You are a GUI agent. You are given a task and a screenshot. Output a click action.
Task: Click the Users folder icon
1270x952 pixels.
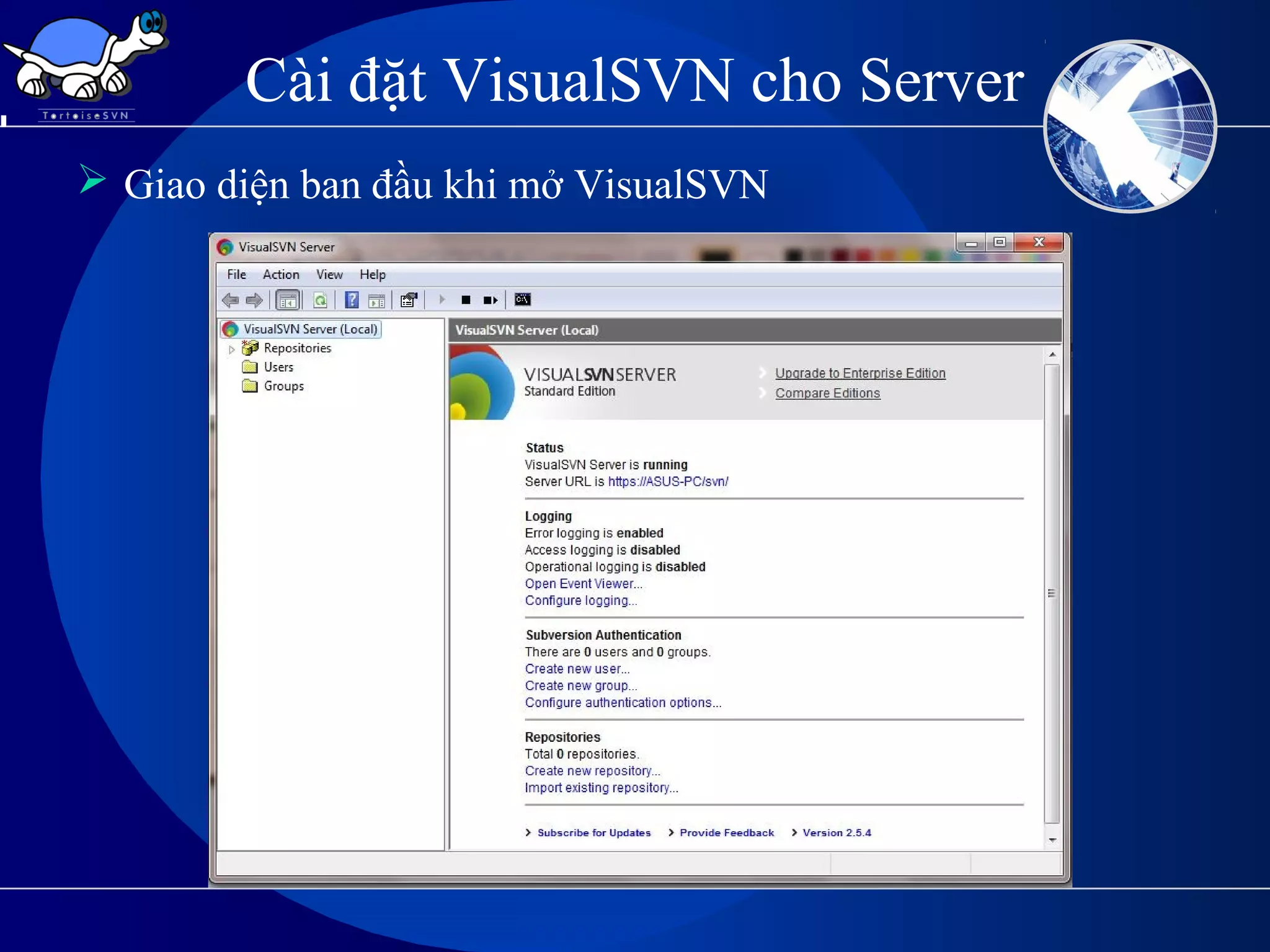[x=250, y=367]
